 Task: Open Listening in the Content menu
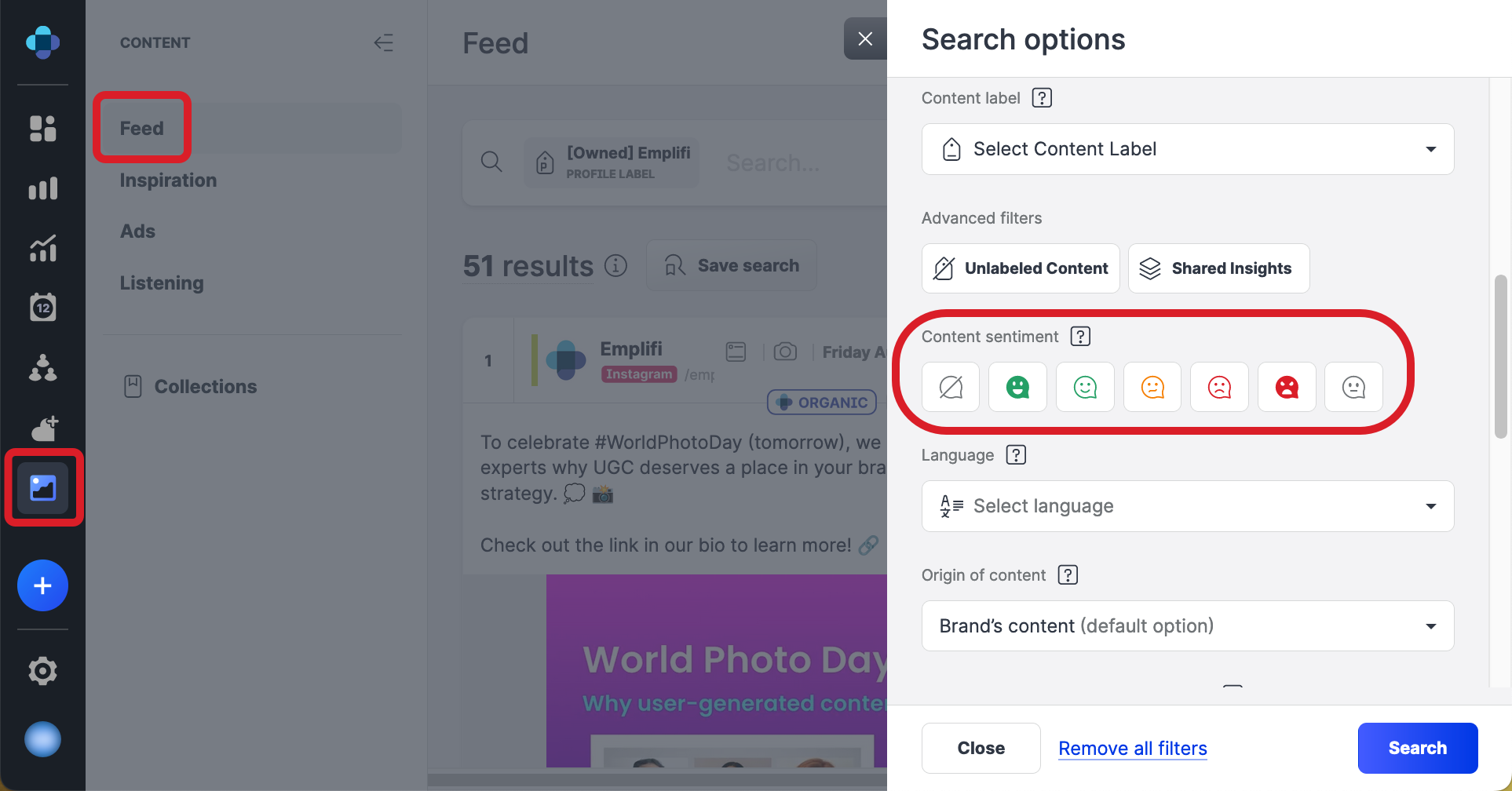coord(162,283)
